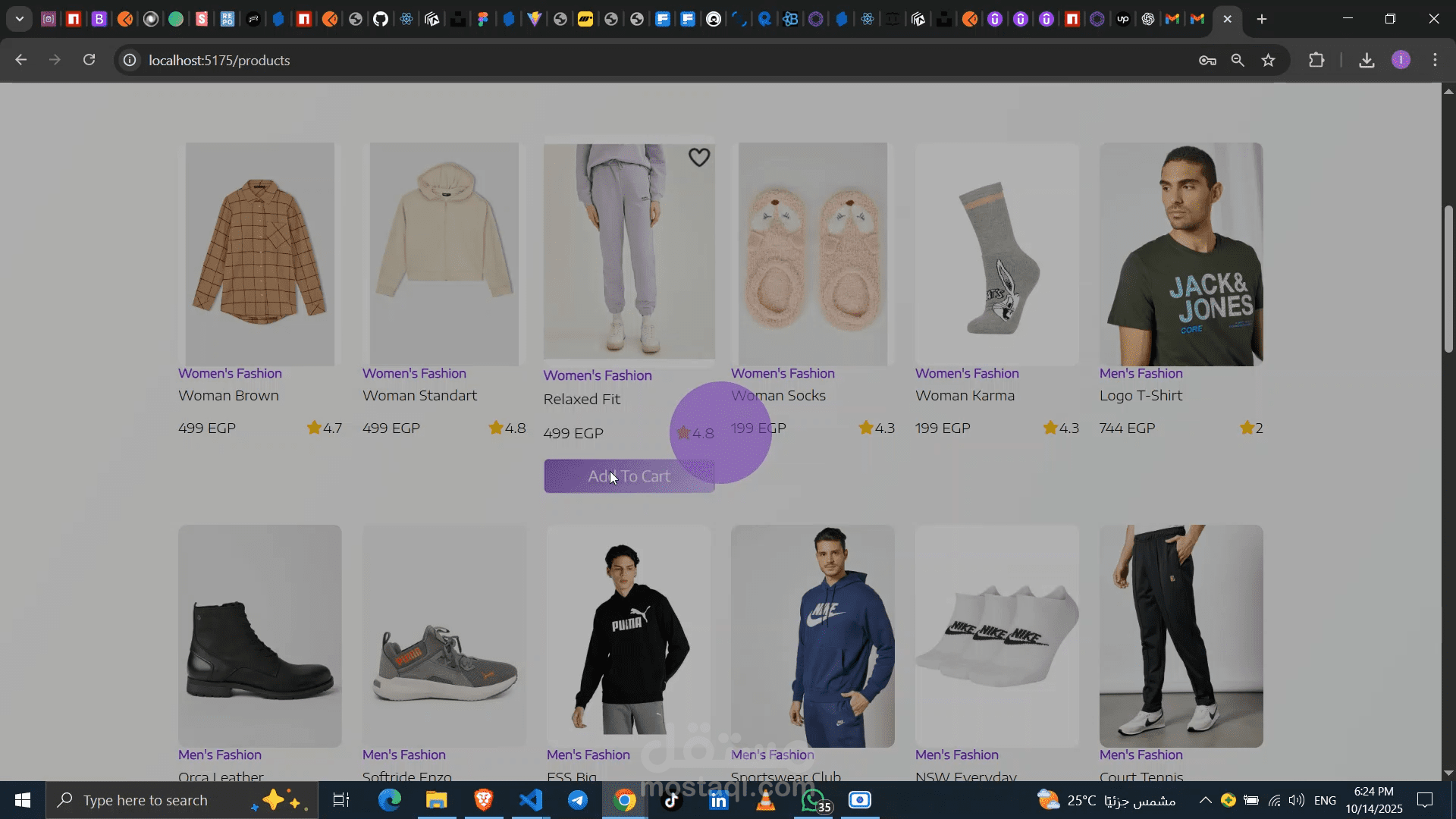Image resolution: width=1456 pixels, height=819 pixels.
Task: Open password manager key icon
Action: 1207,60
